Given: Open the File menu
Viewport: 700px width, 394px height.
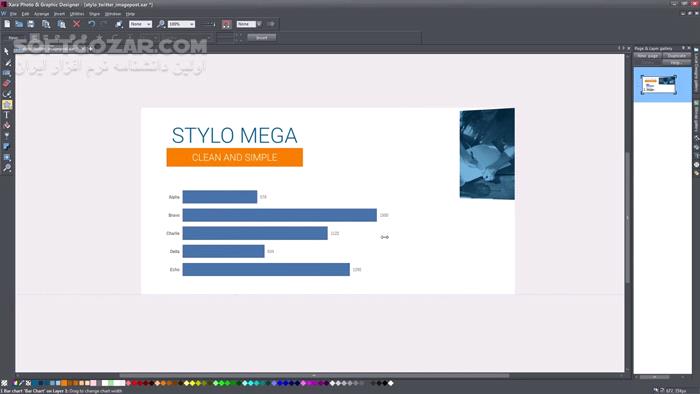Looking at the screenshot, I should click(x=13, y=14).
